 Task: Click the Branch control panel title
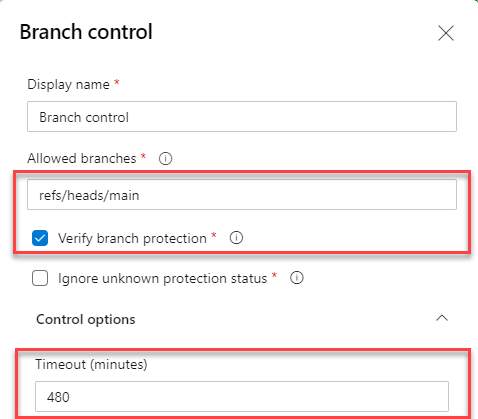pyautogui.click(x=86, y=32)
